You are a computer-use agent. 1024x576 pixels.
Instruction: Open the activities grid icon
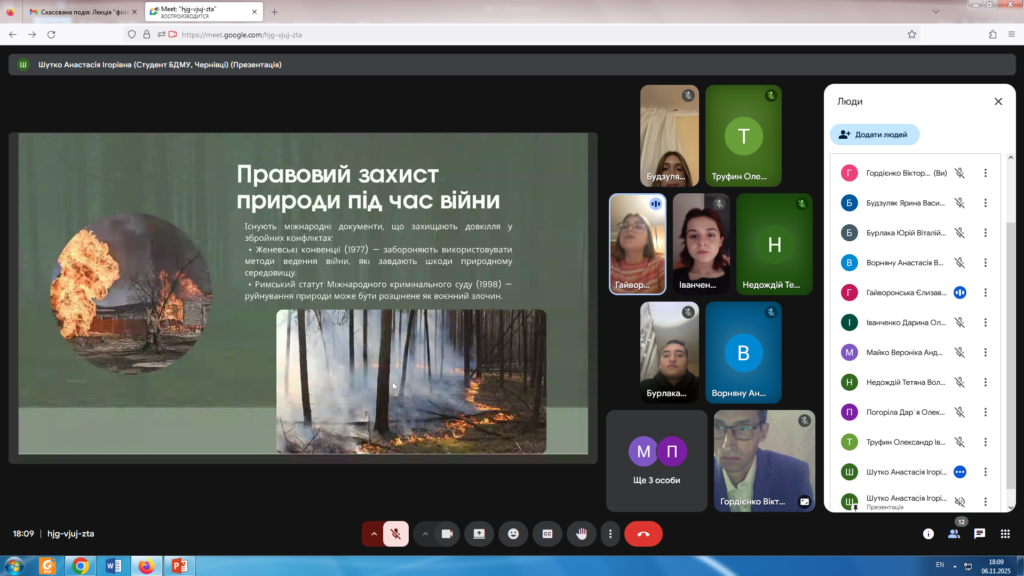tap(1005, 534)
